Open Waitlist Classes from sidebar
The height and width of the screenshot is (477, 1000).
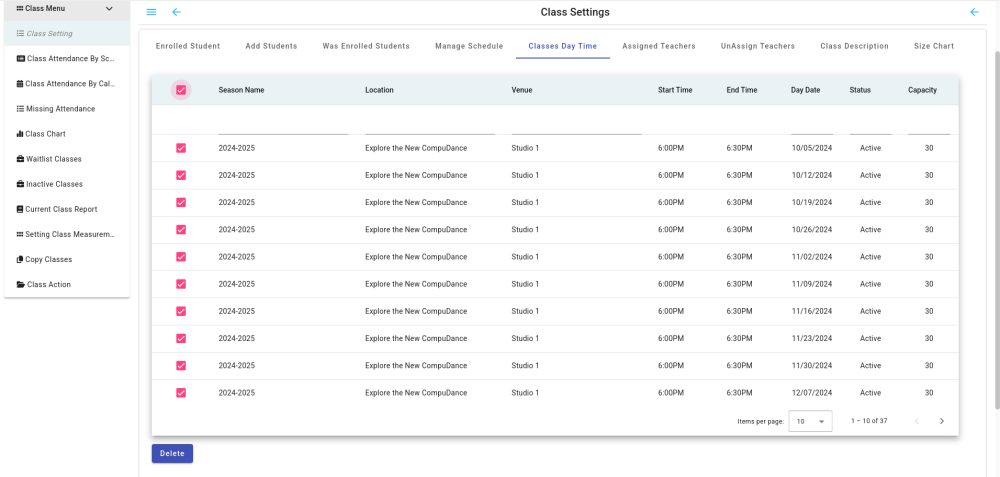click(x=67, y=159)
